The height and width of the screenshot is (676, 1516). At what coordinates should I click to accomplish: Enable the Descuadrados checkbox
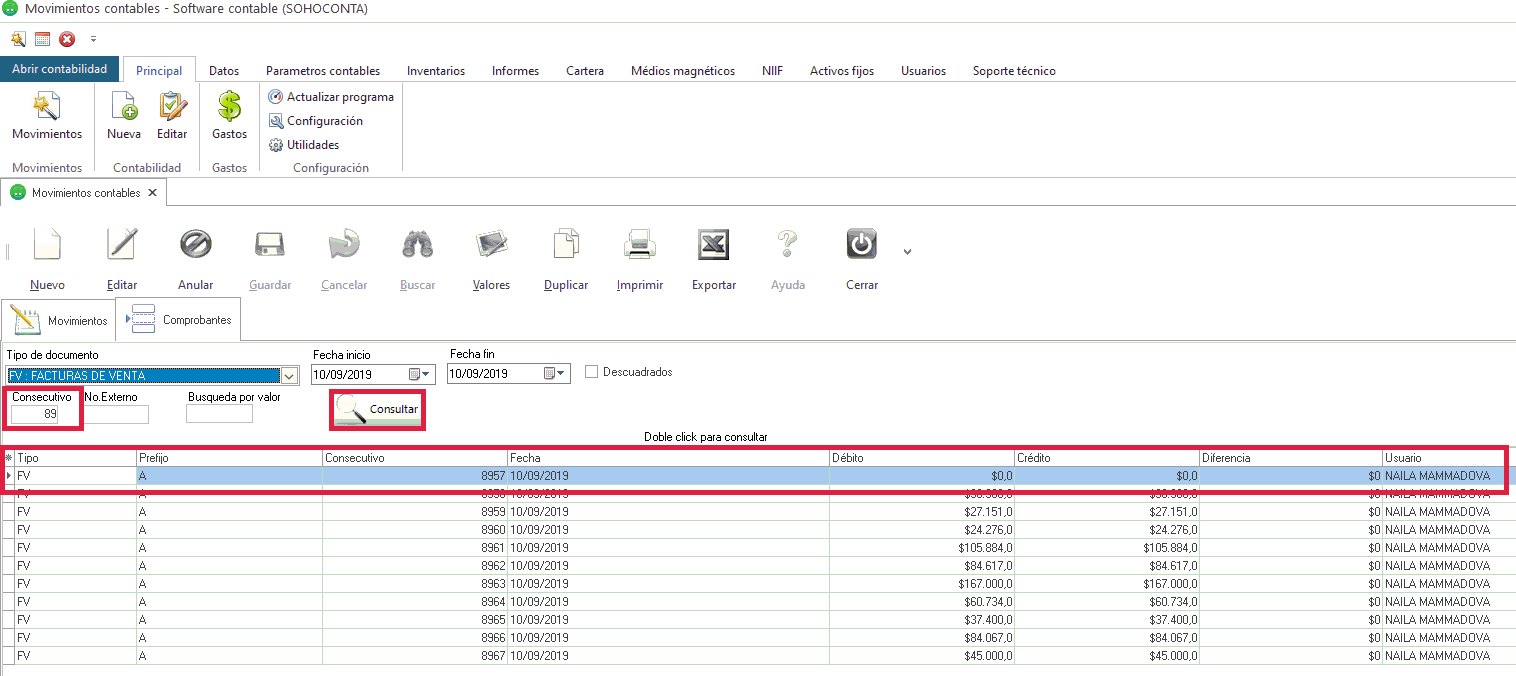click(x=592, y=372)
